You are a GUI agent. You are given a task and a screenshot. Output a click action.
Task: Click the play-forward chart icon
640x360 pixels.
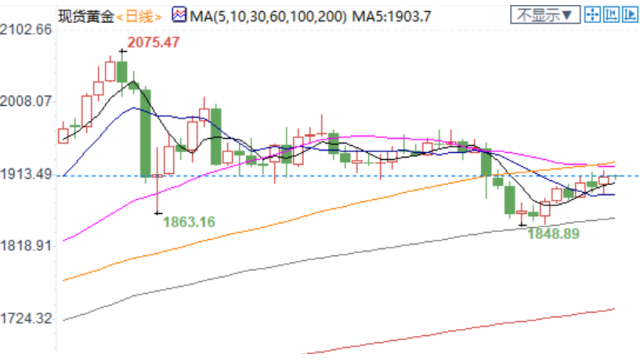click(x=630, y=15)
